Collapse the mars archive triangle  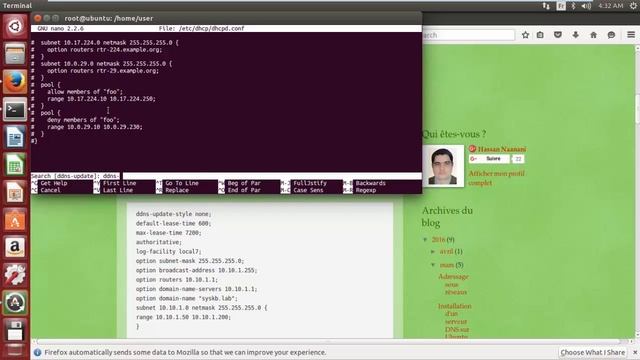point(433,265)
